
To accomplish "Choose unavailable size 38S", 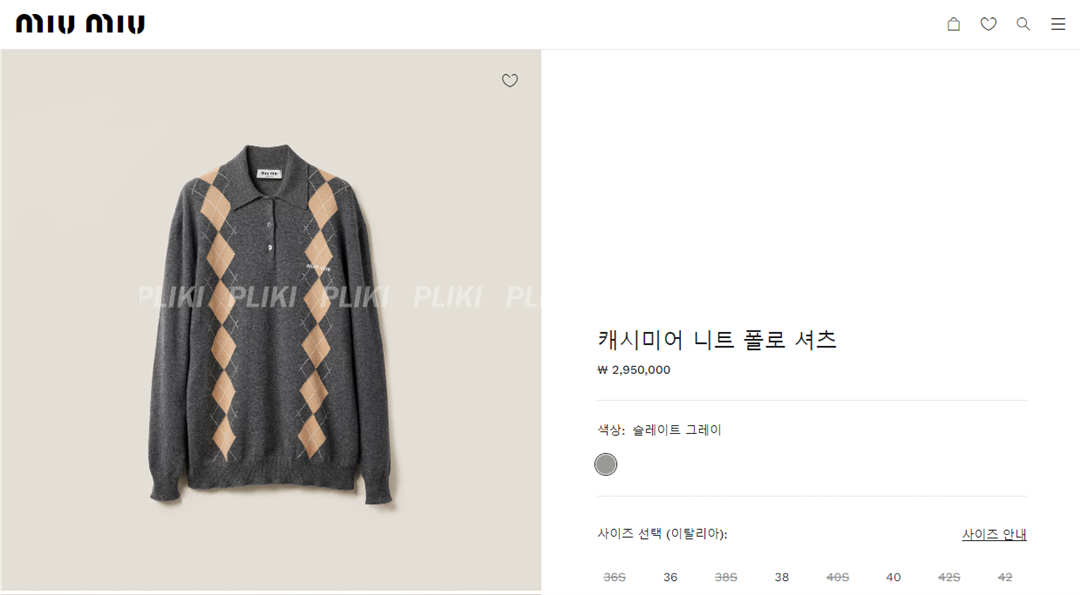I will coord(726,577).
